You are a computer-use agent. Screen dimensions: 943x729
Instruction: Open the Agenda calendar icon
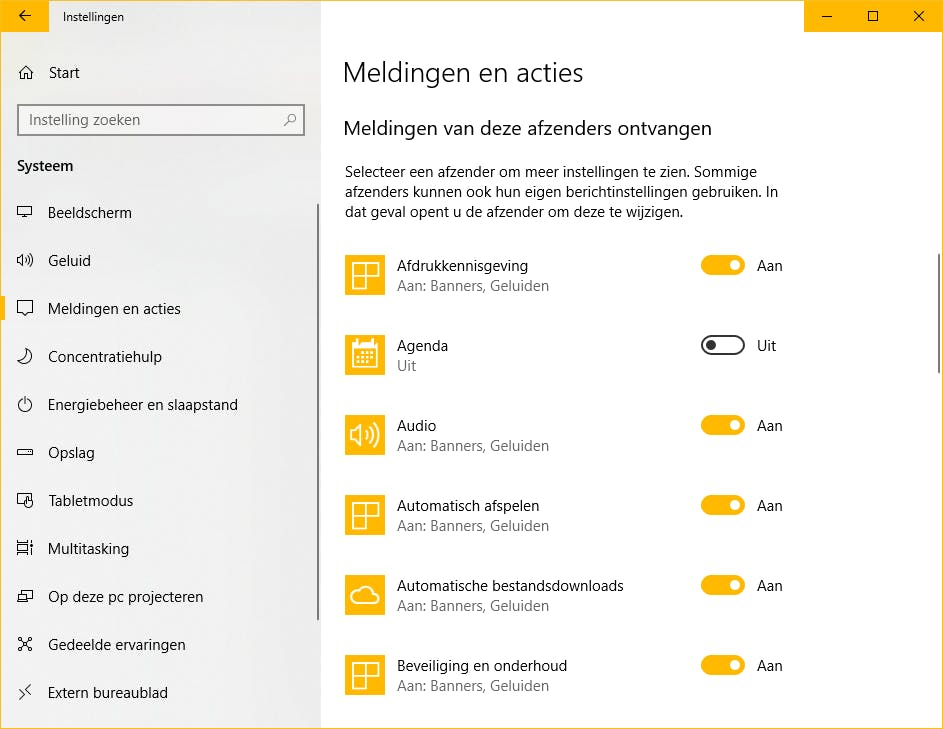click(x=365, y=355)
